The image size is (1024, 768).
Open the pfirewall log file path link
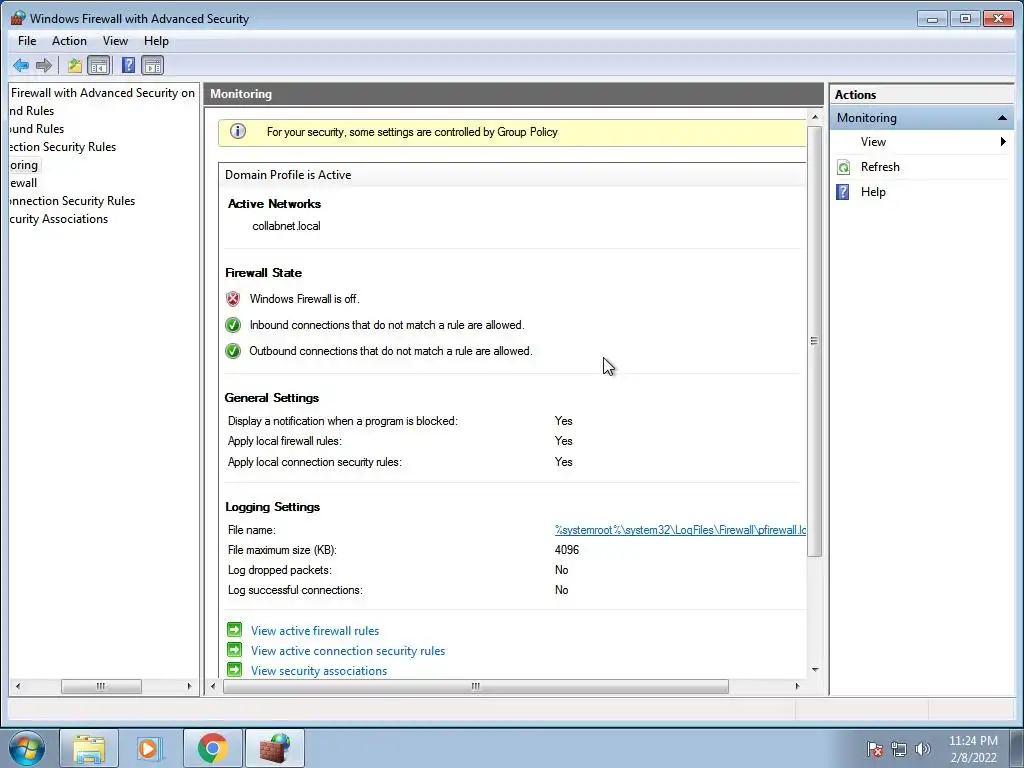click(680, 530)
